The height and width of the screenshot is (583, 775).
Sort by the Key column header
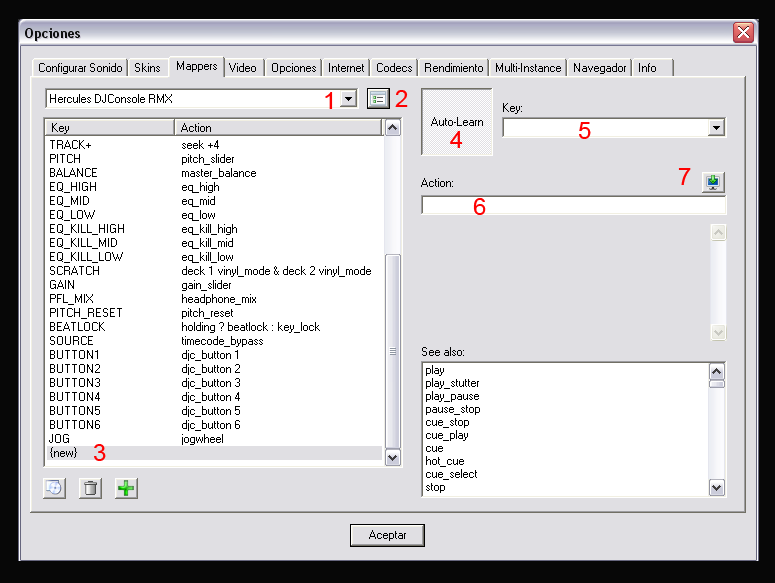pyautogui.click(x=110, y=127)
